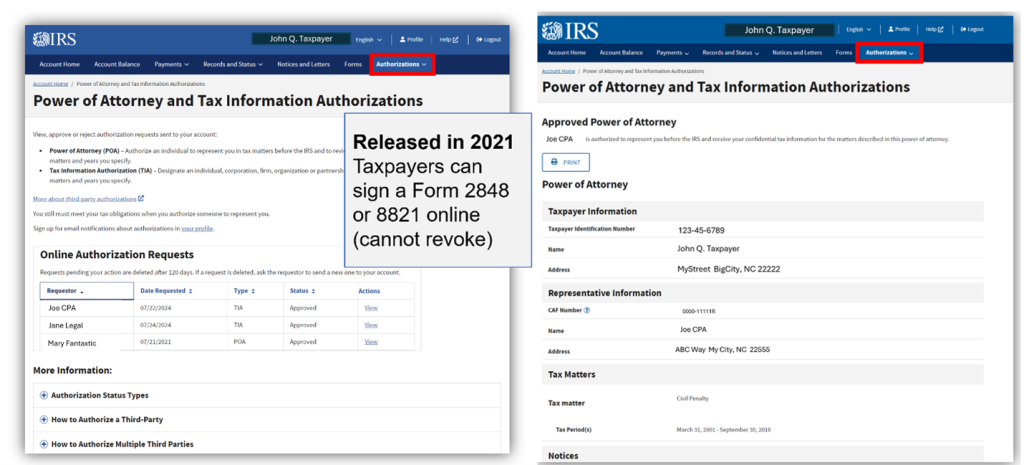Open Authorizations menu in left window

(x=402, y=64)
